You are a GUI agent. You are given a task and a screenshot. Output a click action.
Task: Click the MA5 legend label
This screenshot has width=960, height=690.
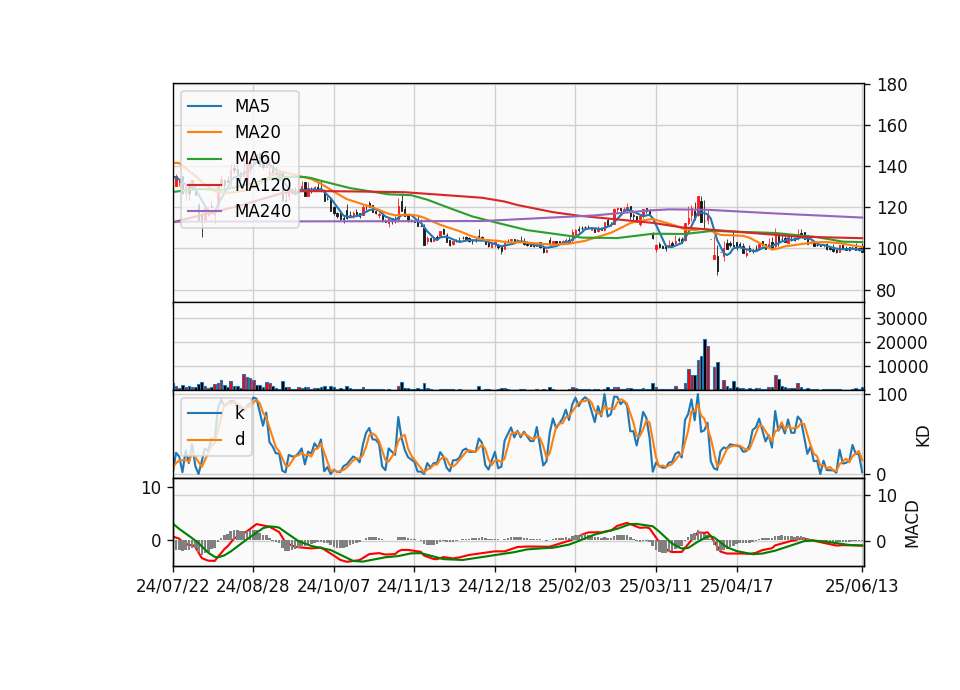tap(252, 106)
